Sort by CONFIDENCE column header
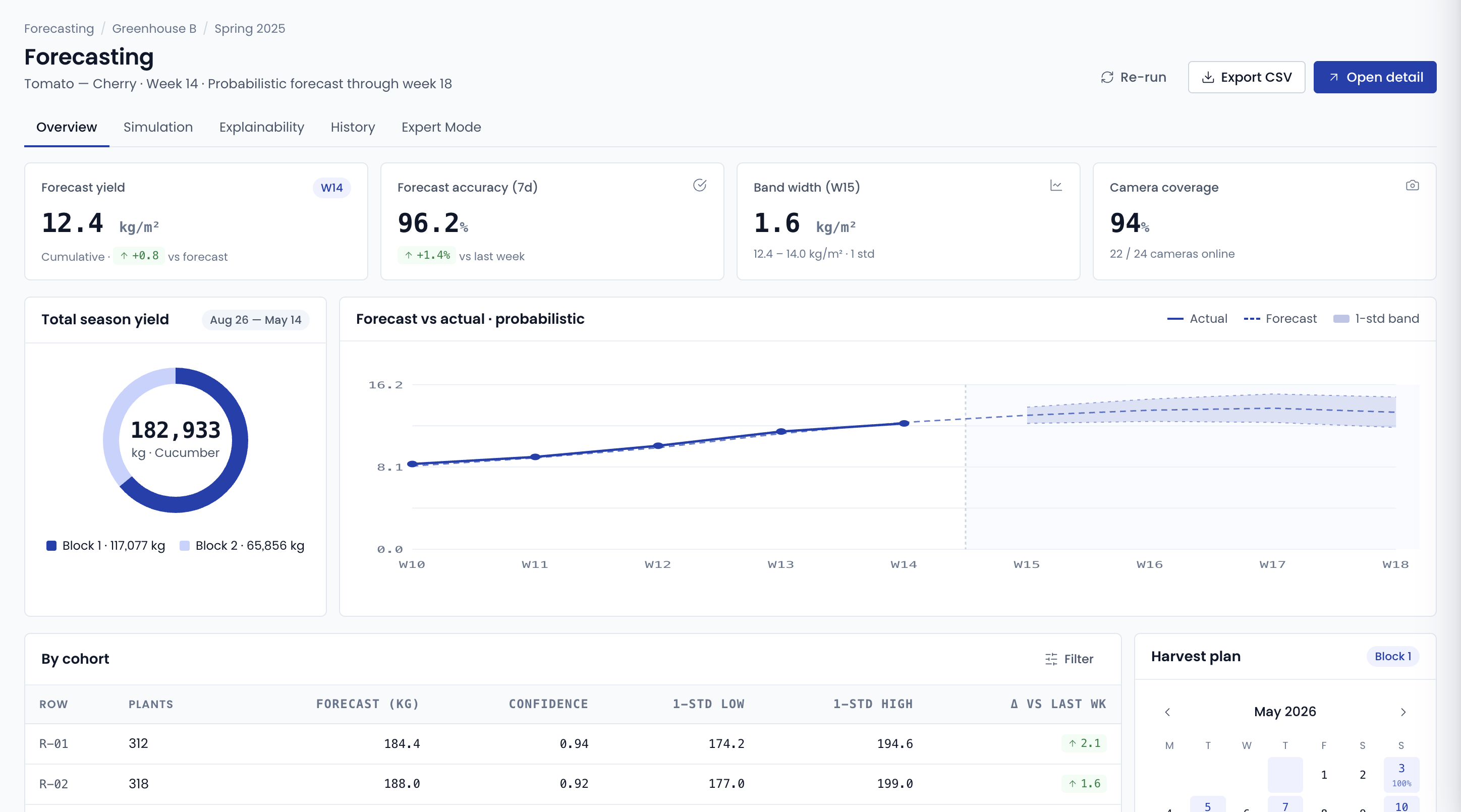The image size is (1461, 812). (548, 704)
